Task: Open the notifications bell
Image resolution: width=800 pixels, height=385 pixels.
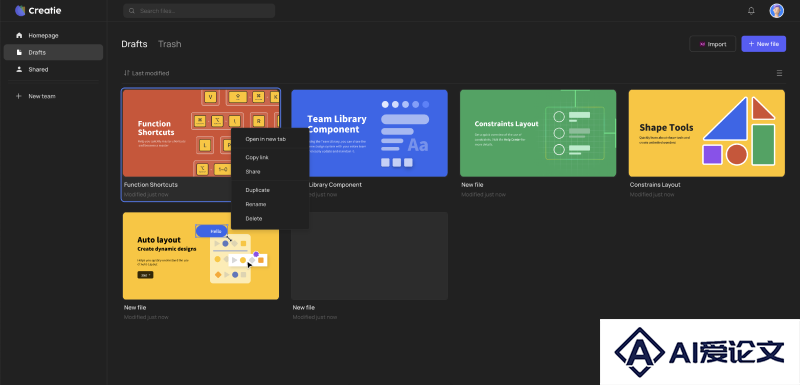Action: [751, 11]
